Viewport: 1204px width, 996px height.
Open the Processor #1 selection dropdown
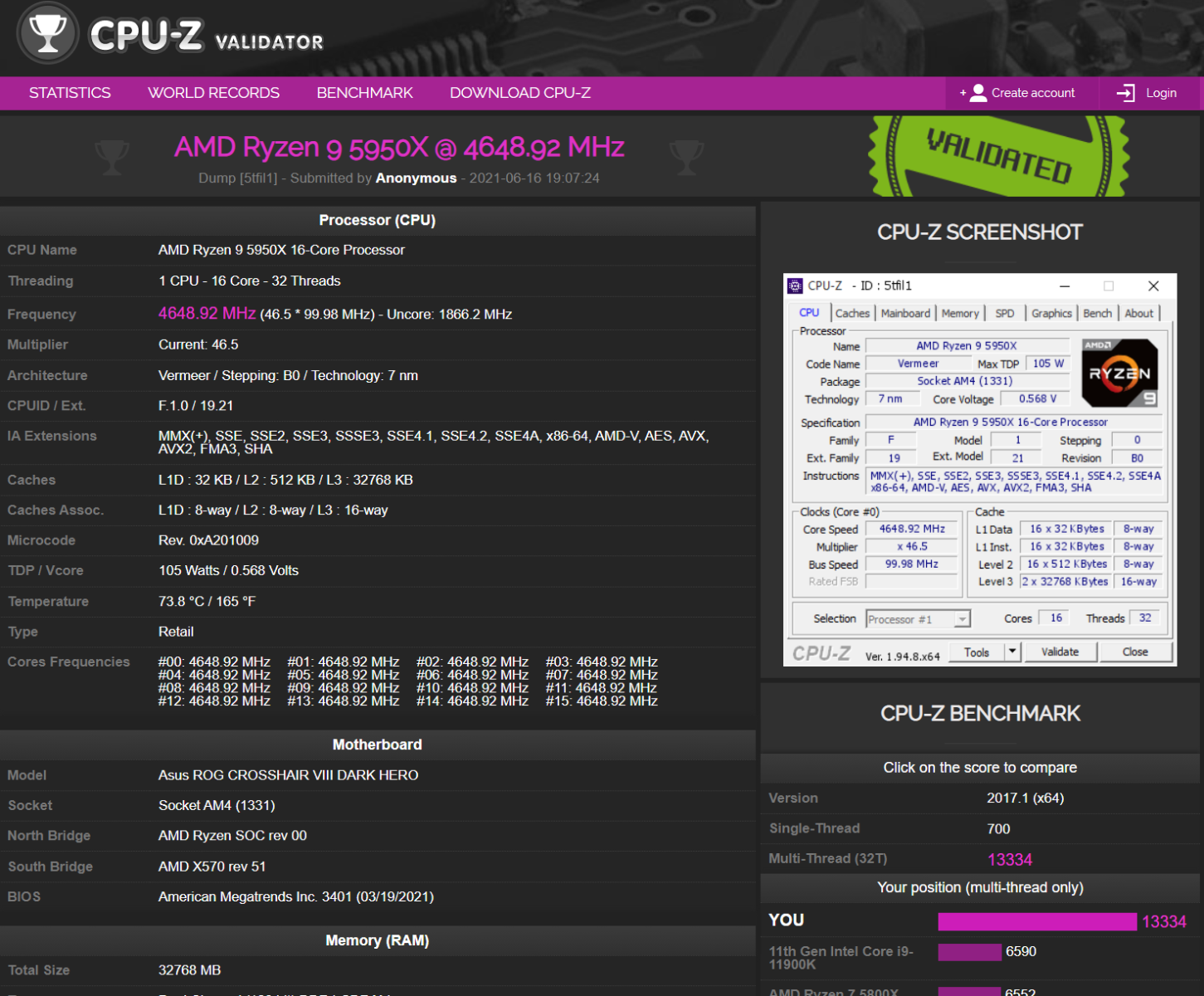tap(918, 619)
